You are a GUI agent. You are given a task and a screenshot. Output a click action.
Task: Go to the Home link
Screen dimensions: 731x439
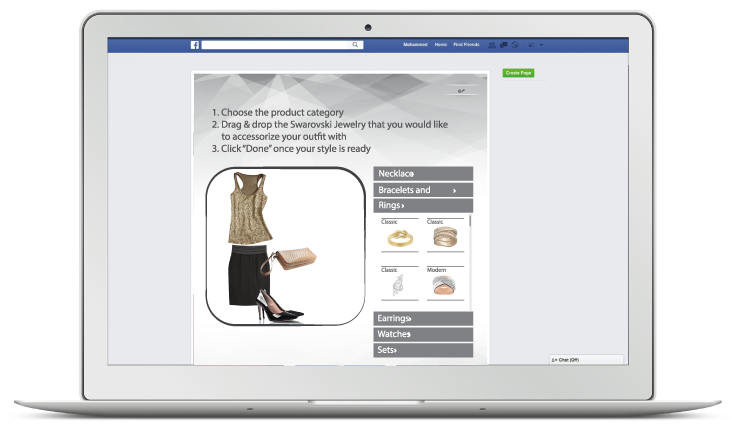coord(440,45)
